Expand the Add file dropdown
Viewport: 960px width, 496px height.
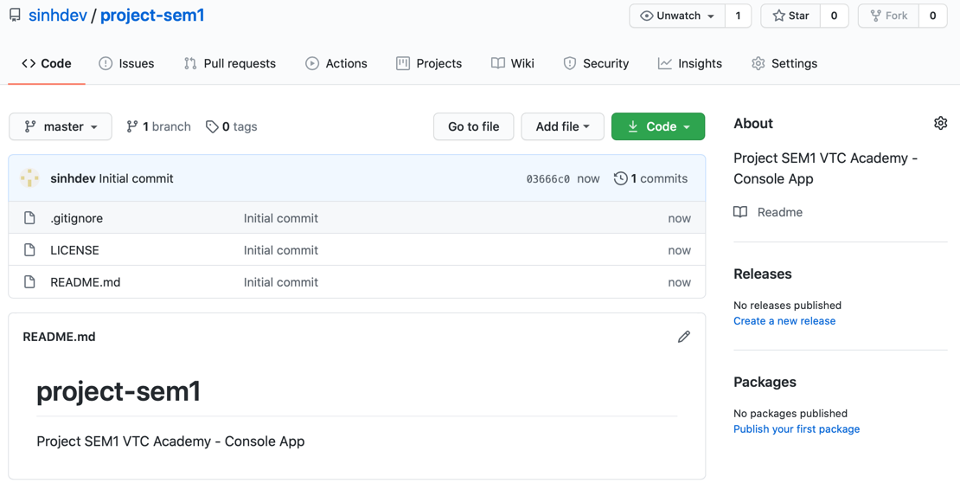coord(563,127)
